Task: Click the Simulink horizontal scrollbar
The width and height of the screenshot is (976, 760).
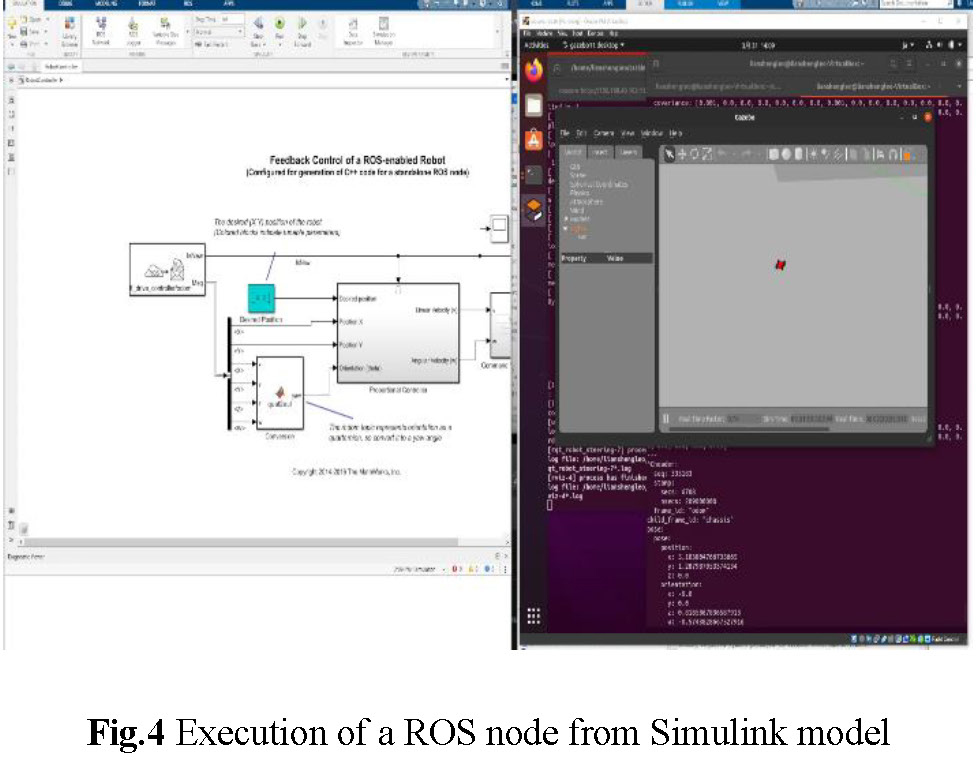Action: click(x=240, y=542)
